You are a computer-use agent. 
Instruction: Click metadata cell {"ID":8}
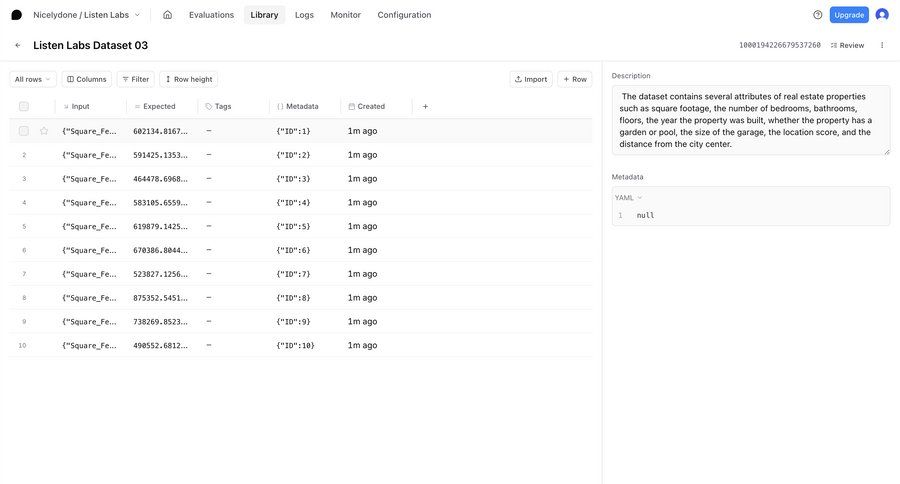coord(293,298)
